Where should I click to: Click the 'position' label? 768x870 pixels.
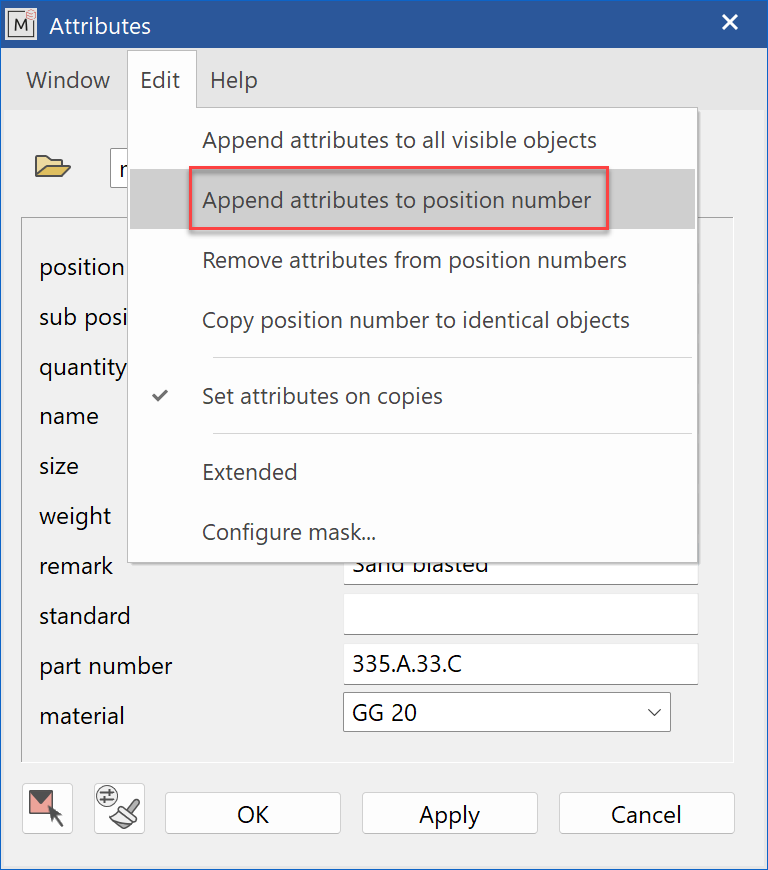(82, 267)
